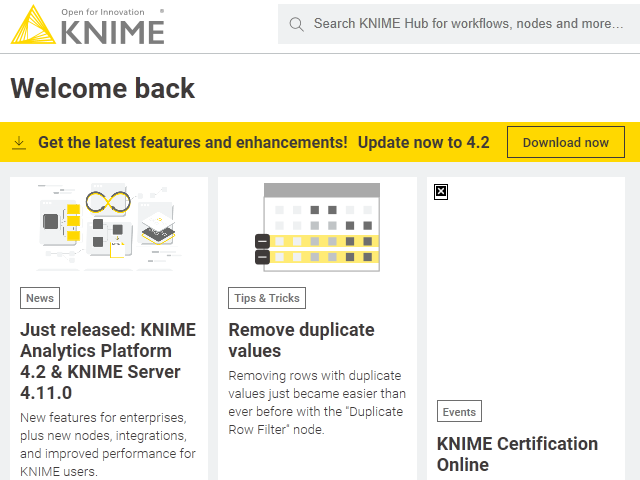Click the KNIME logo
640x480 pixels.
[87, 24]
